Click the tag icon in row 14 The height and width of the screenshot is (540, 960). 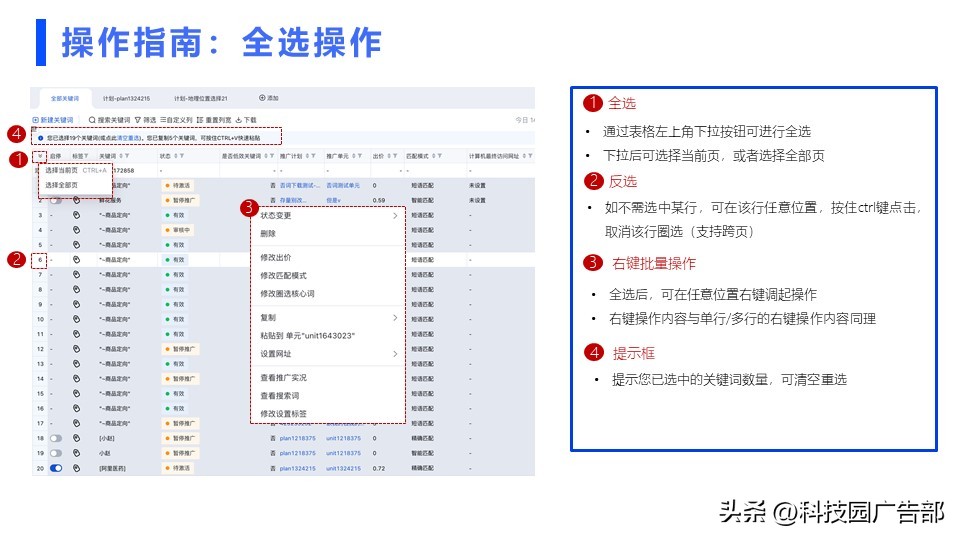77,378
